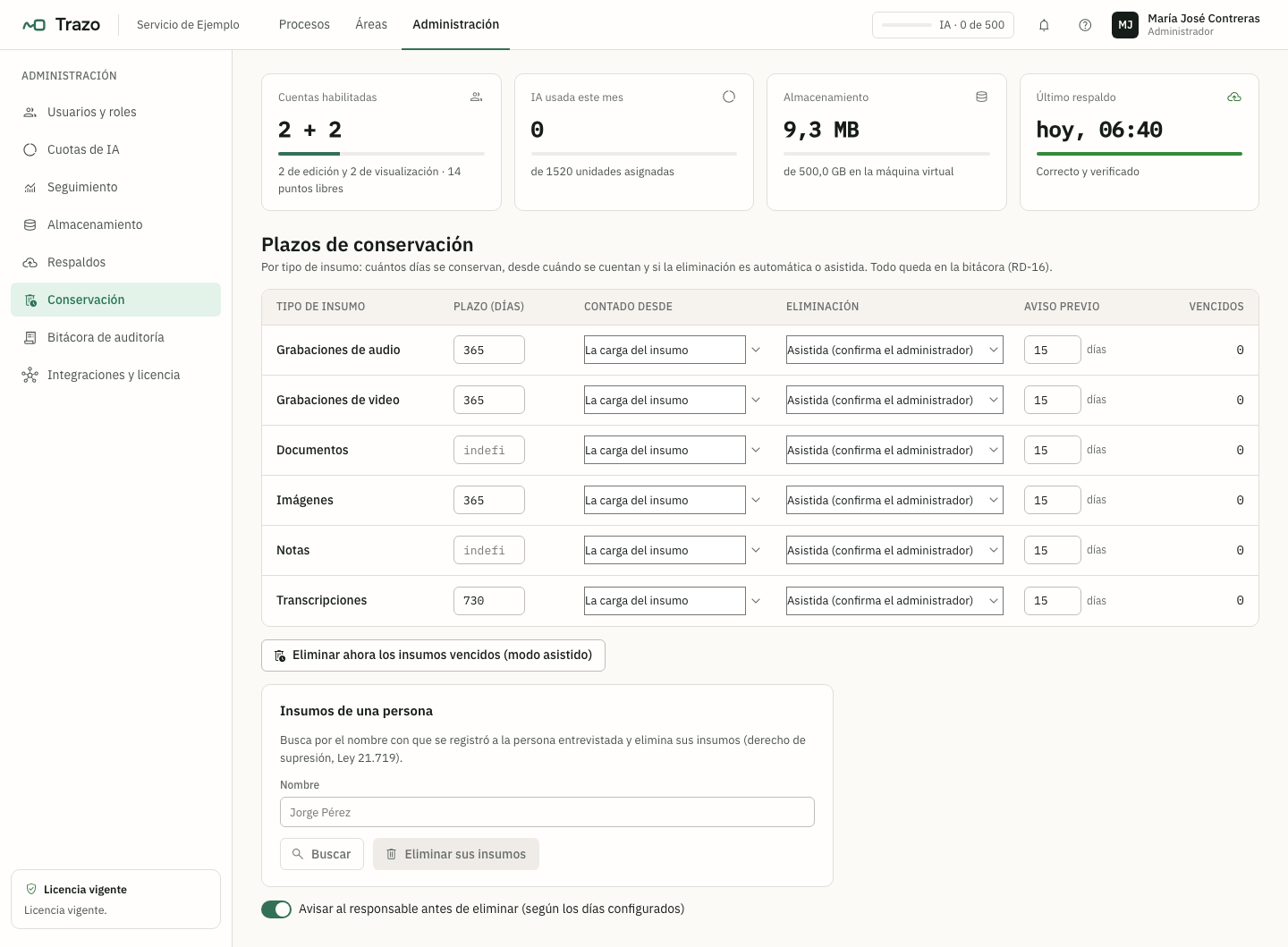Open the notifications bell
This screenshot has width=1288, height=947.
[x=1044, y=25]
